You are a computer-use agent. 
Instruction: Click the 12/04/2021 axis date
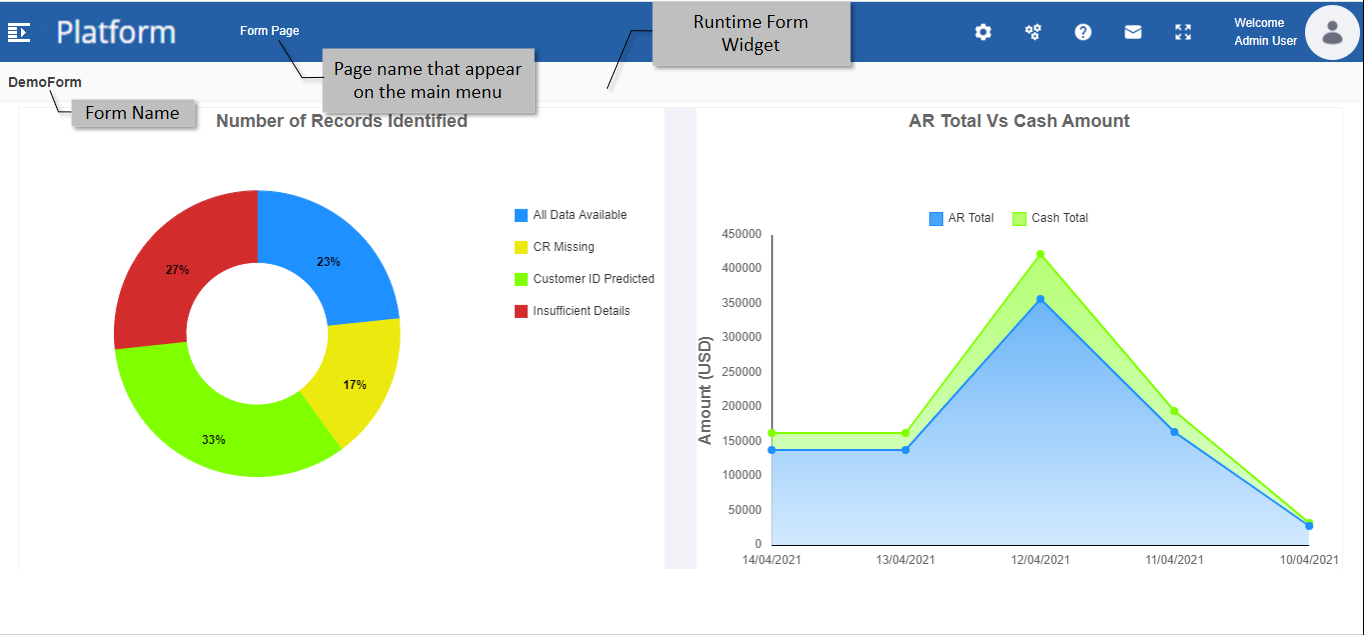point(1040,560)
